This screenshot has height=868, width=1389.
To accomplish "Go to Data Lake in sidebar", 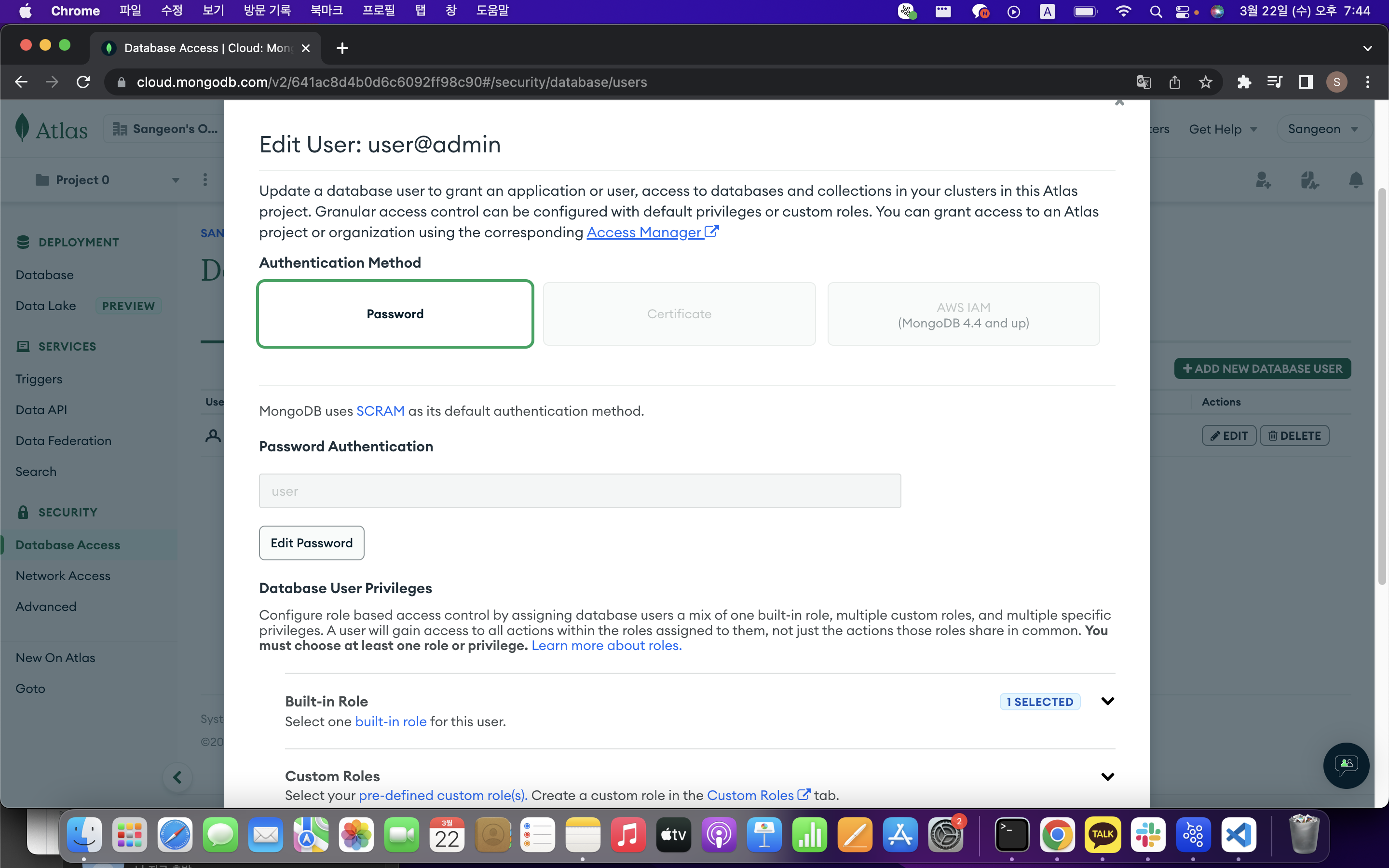I will pos(46,306).
